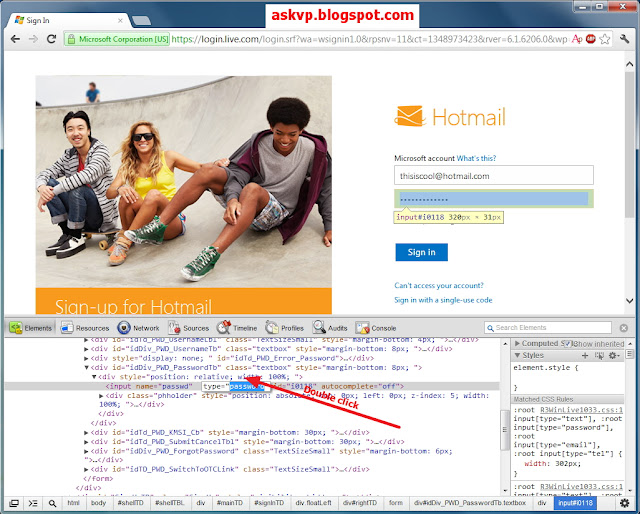Open the Chrome wrench menu

coord(624,39)
